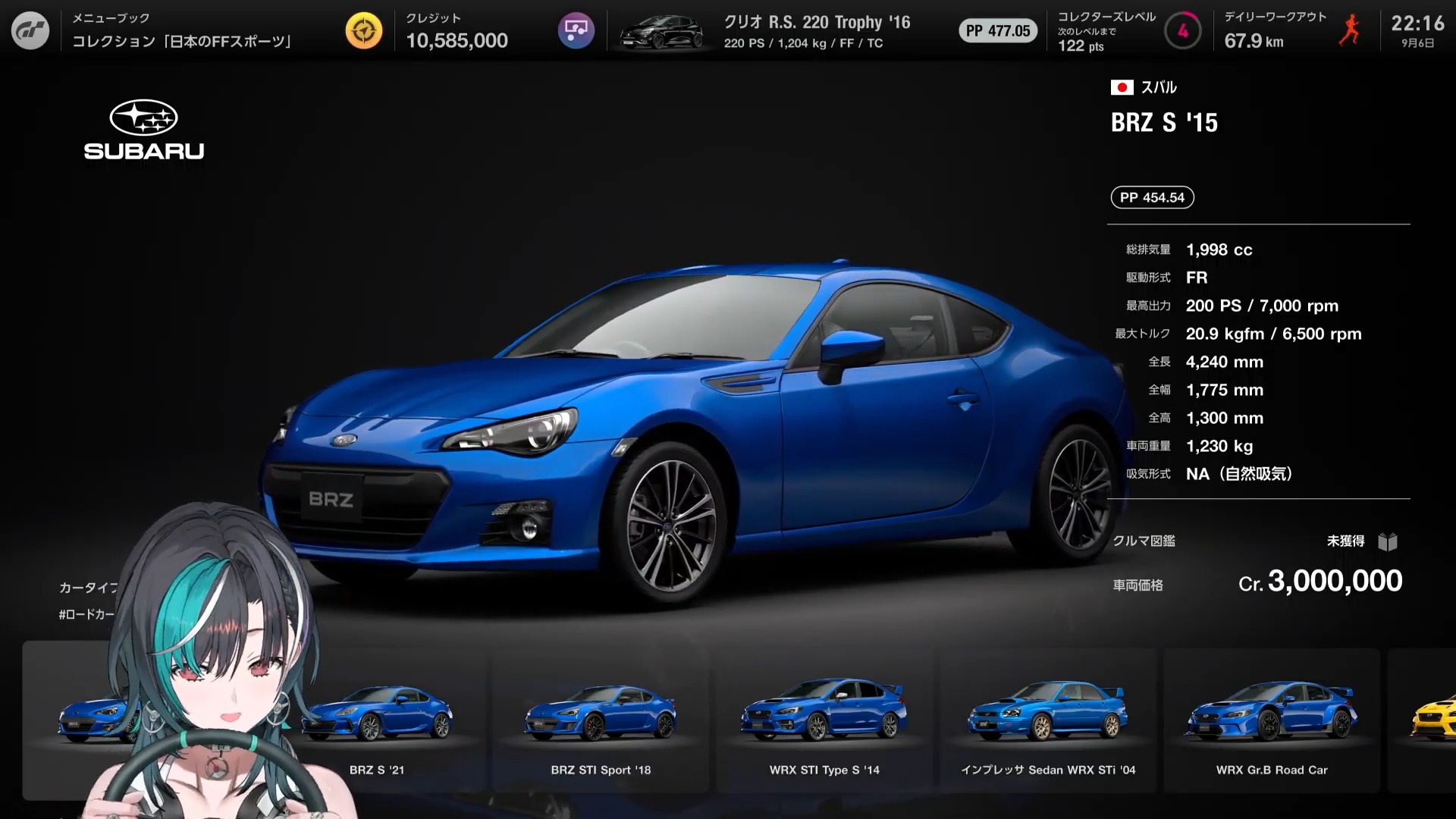
Task: Select the BRZ S '15 car title
Action: click(x=1164, y=123)
